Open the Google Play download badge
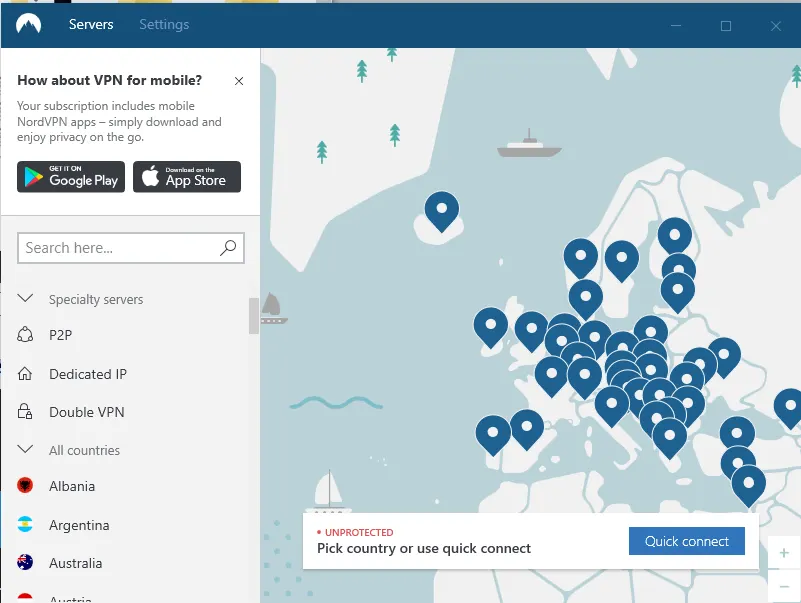 pos(71,177)
